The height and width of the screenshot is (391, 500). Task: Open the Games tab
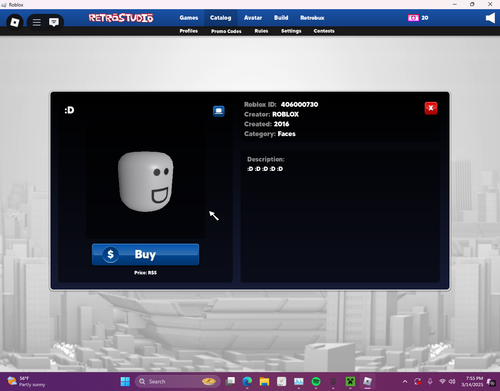pos(189,18)
